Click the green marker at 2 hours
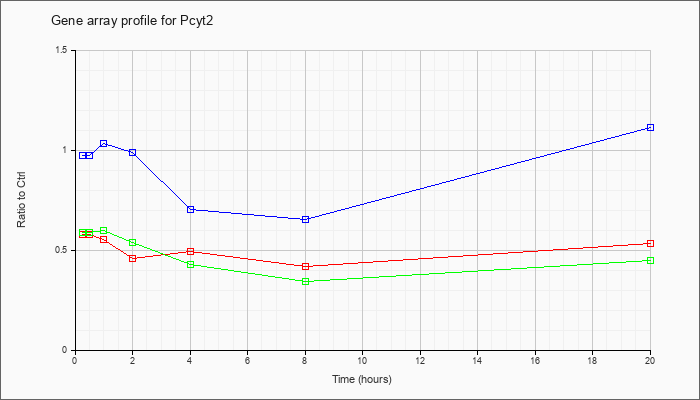This screenshot has width=700, height=400. [x=132, y=243]
